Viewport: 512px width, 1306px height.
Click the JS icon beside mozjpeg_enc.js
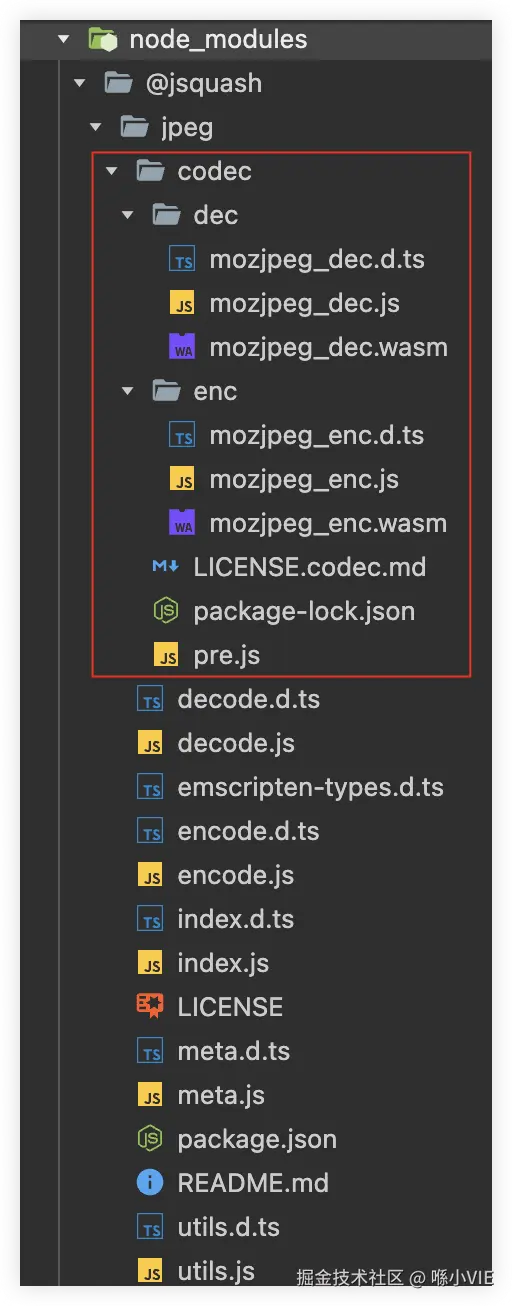click(183, 480)
